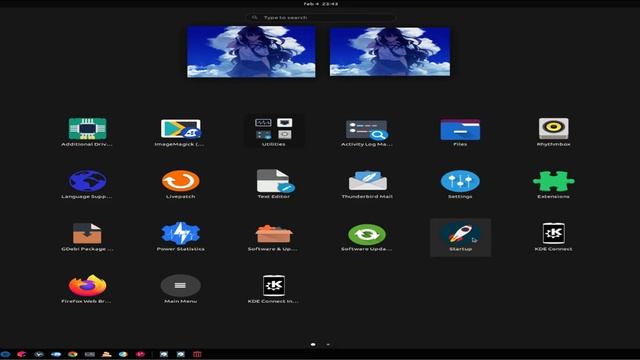Viewport: 640px width, 360px height.
Task: Select the first app grid page dot
Action: (x=313, y=344)
